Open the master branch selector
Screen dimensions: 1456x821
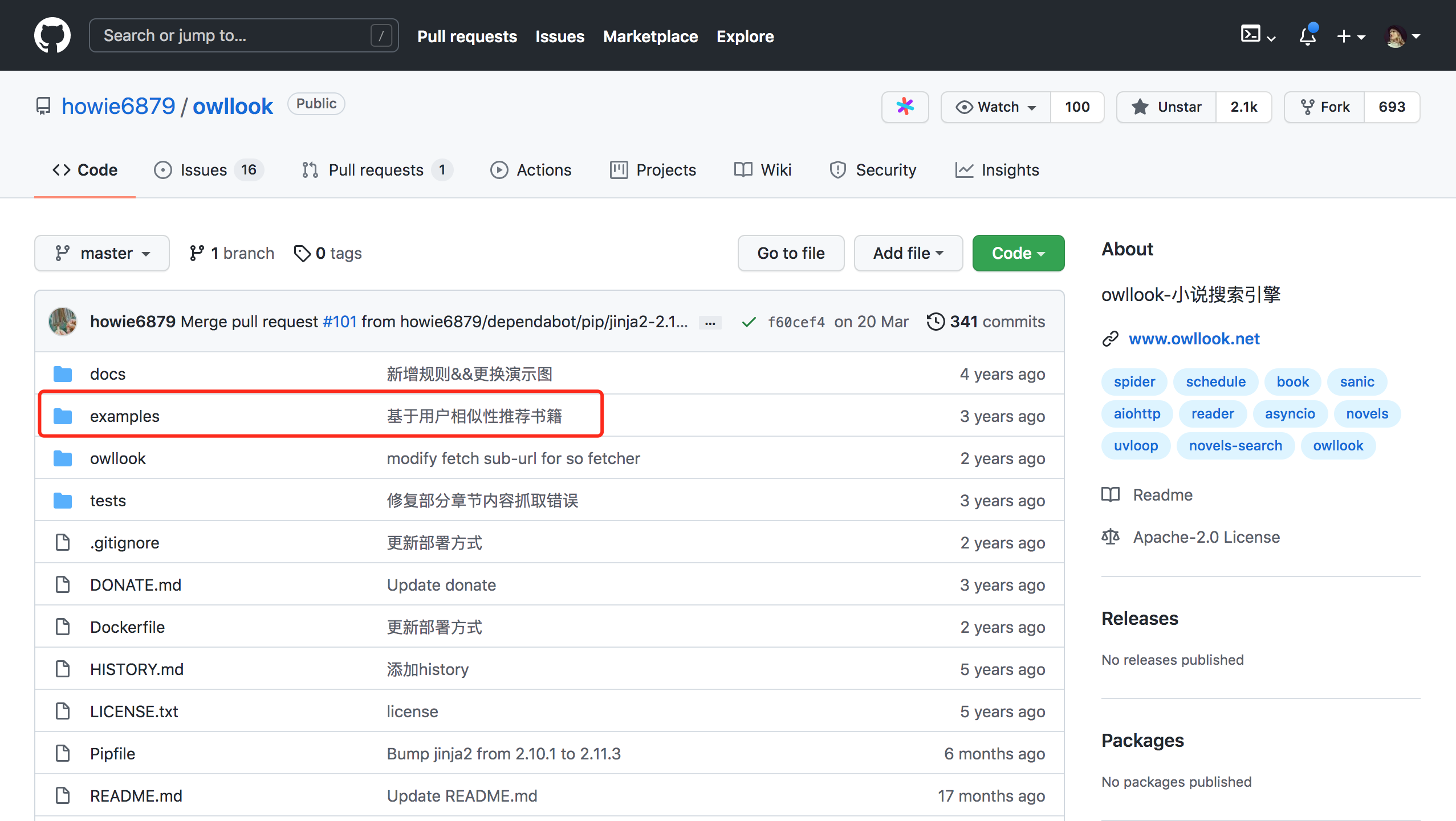pos(102,253)
